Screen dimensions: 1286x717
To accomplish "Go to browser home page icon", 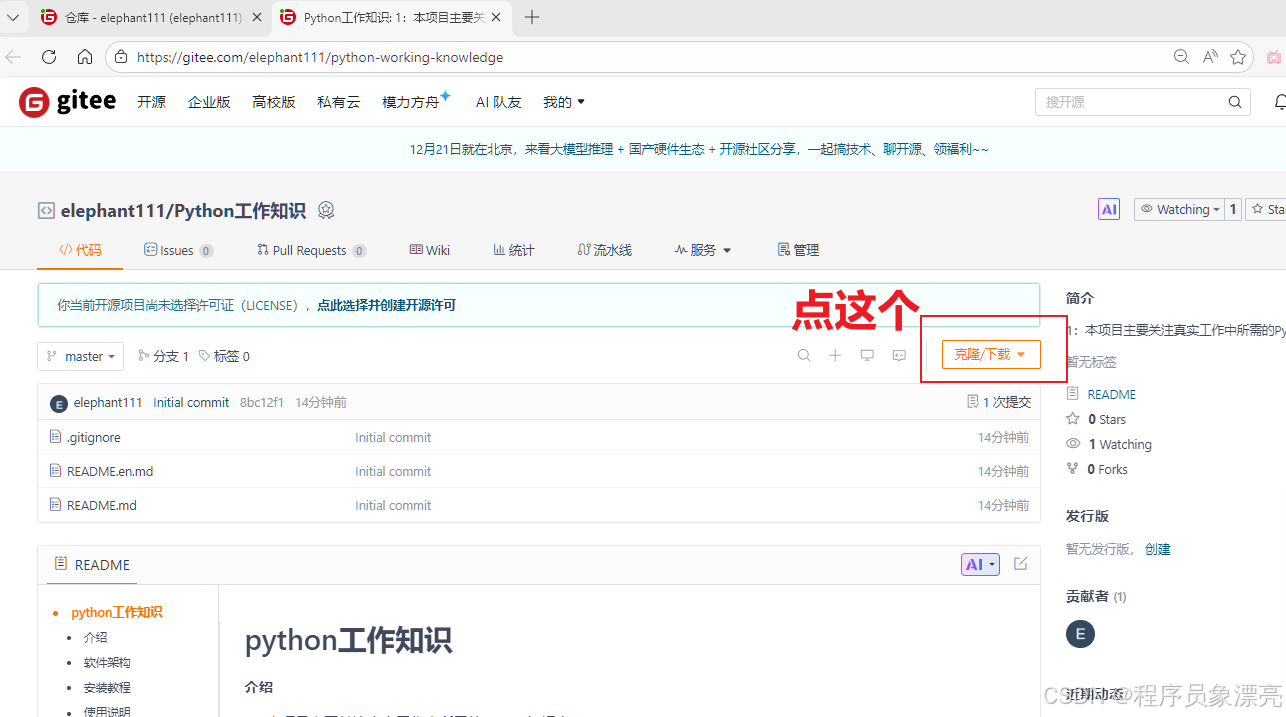I will pyautogui.click(x=85, y=57).
